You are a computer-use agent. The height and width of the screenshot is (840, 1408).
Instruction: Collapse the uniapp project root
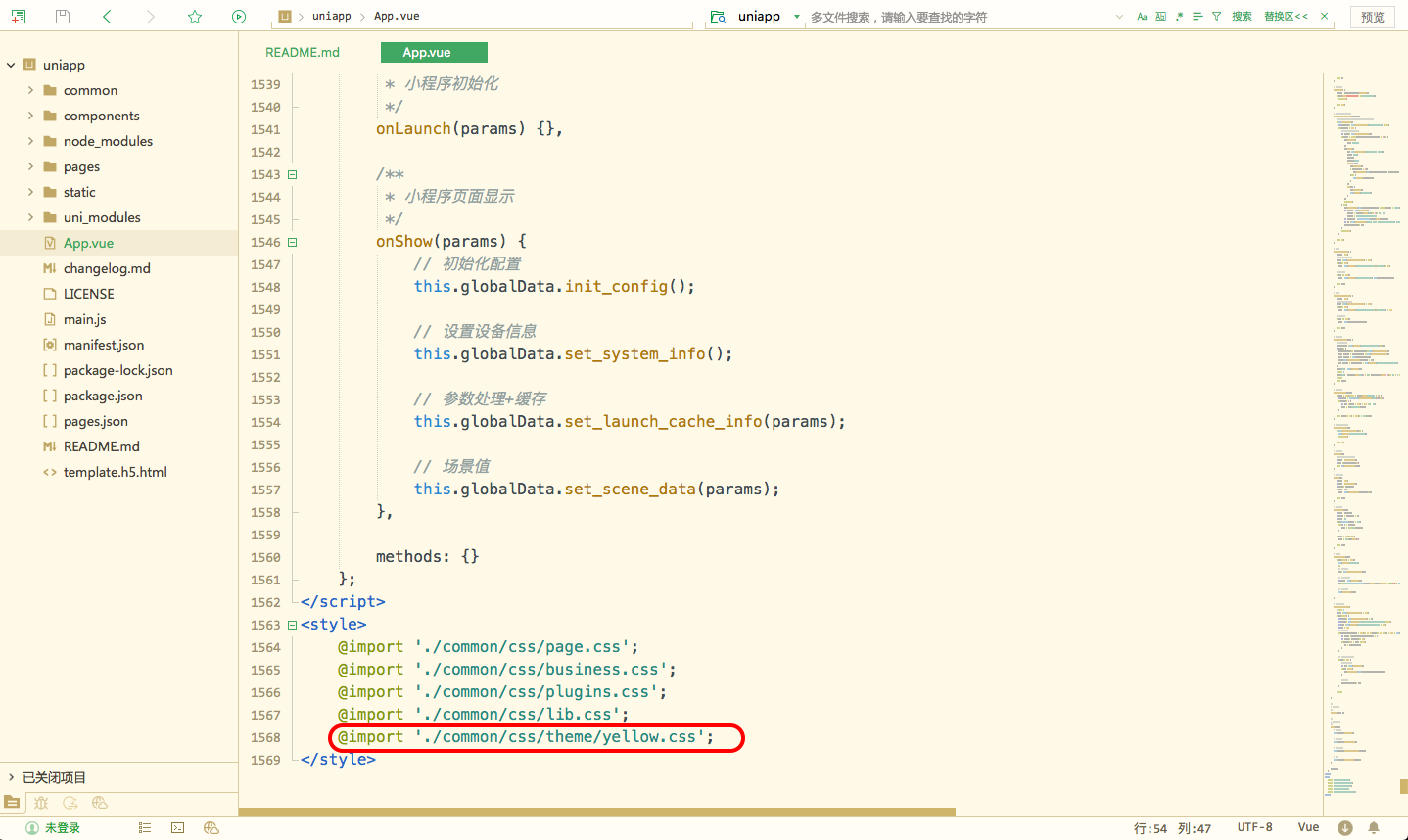tap(11, 65)
